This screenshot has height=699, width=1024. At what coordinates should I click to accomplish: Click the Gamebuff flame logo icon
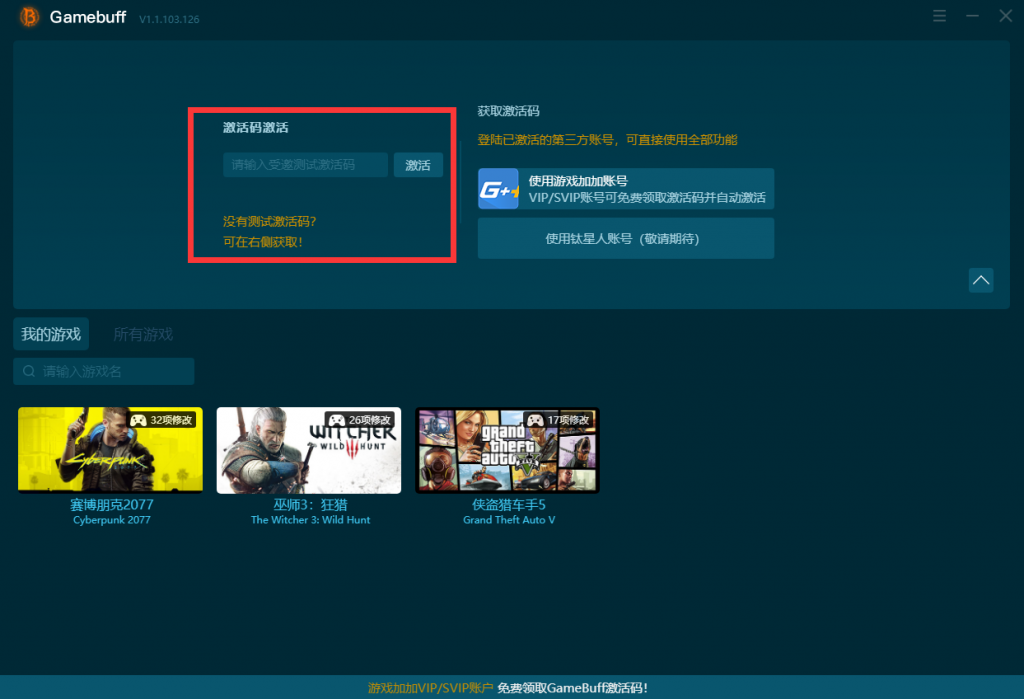pos(29,16)
